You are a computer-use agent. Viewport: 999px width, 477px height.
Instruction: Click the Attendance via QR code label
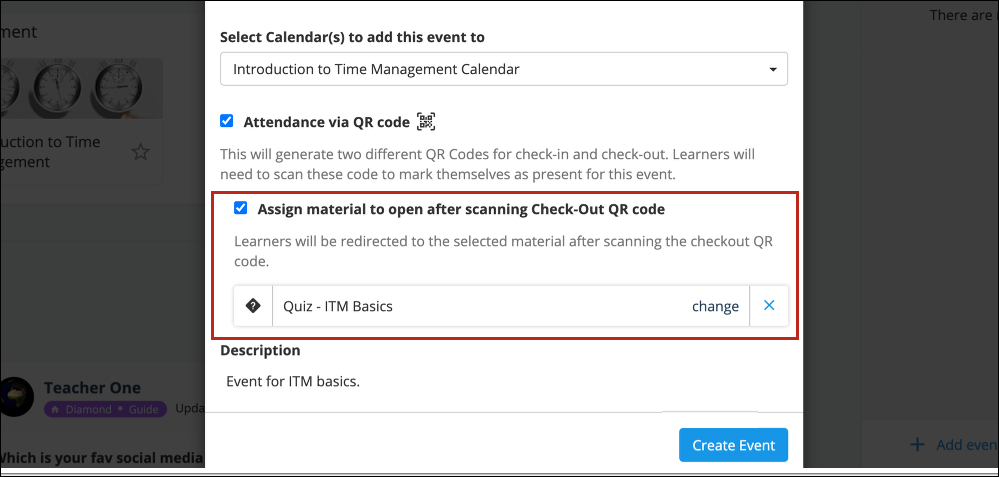pos(326,122)
